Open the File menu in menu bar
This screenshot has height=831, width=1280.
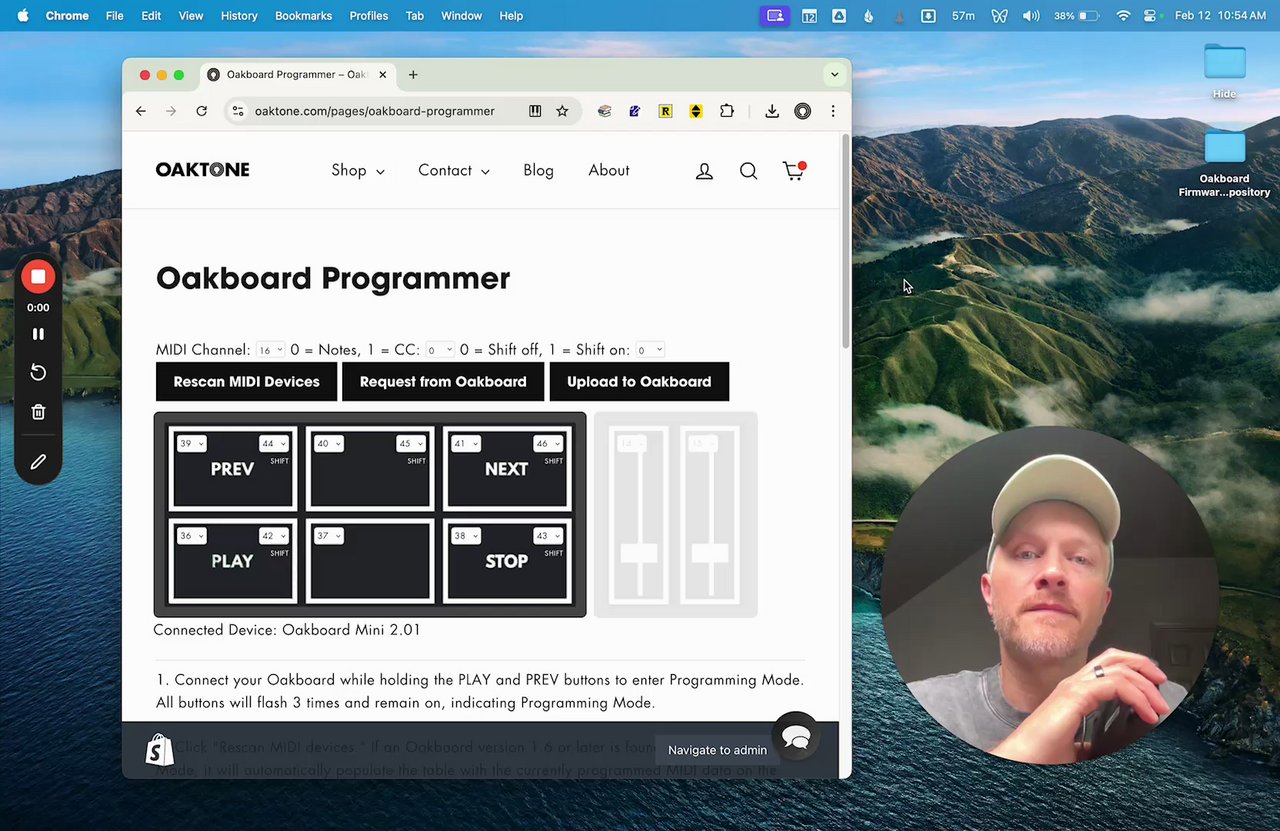(115, 16)
